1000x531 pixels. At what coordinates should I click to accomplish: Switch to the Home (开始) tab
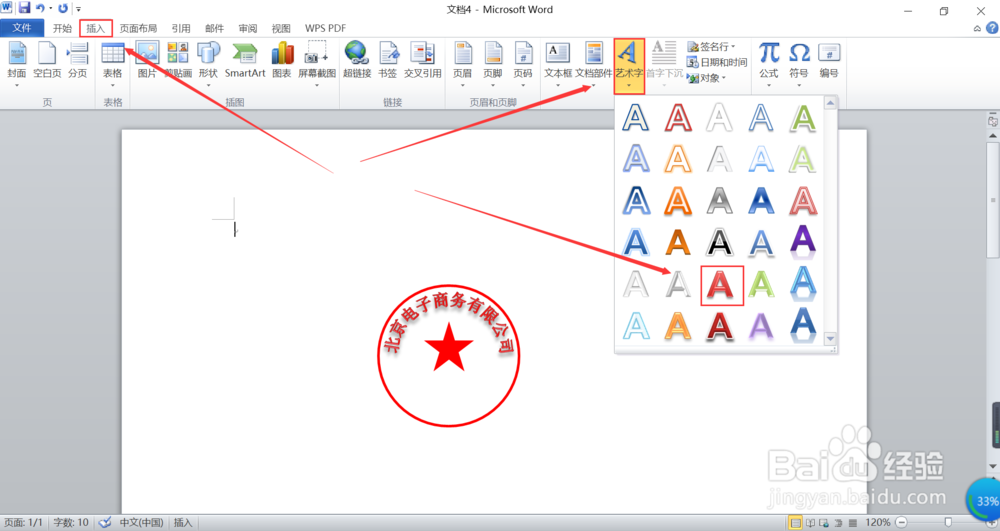pyautogui.click(x=62, y=28)
